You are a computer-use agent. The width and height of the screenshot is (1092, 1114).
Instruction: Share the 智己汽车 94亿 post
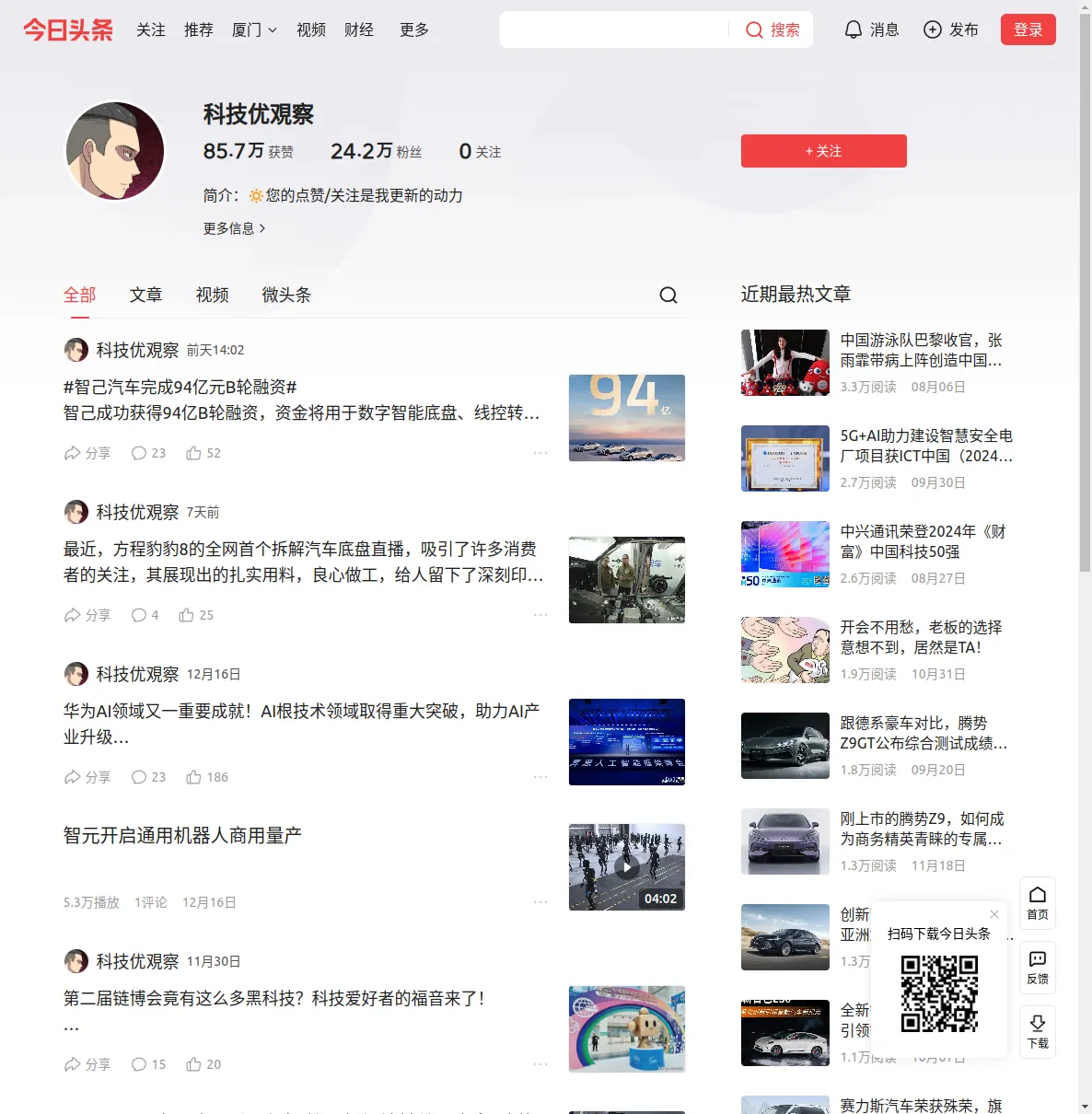coord(87,453)
